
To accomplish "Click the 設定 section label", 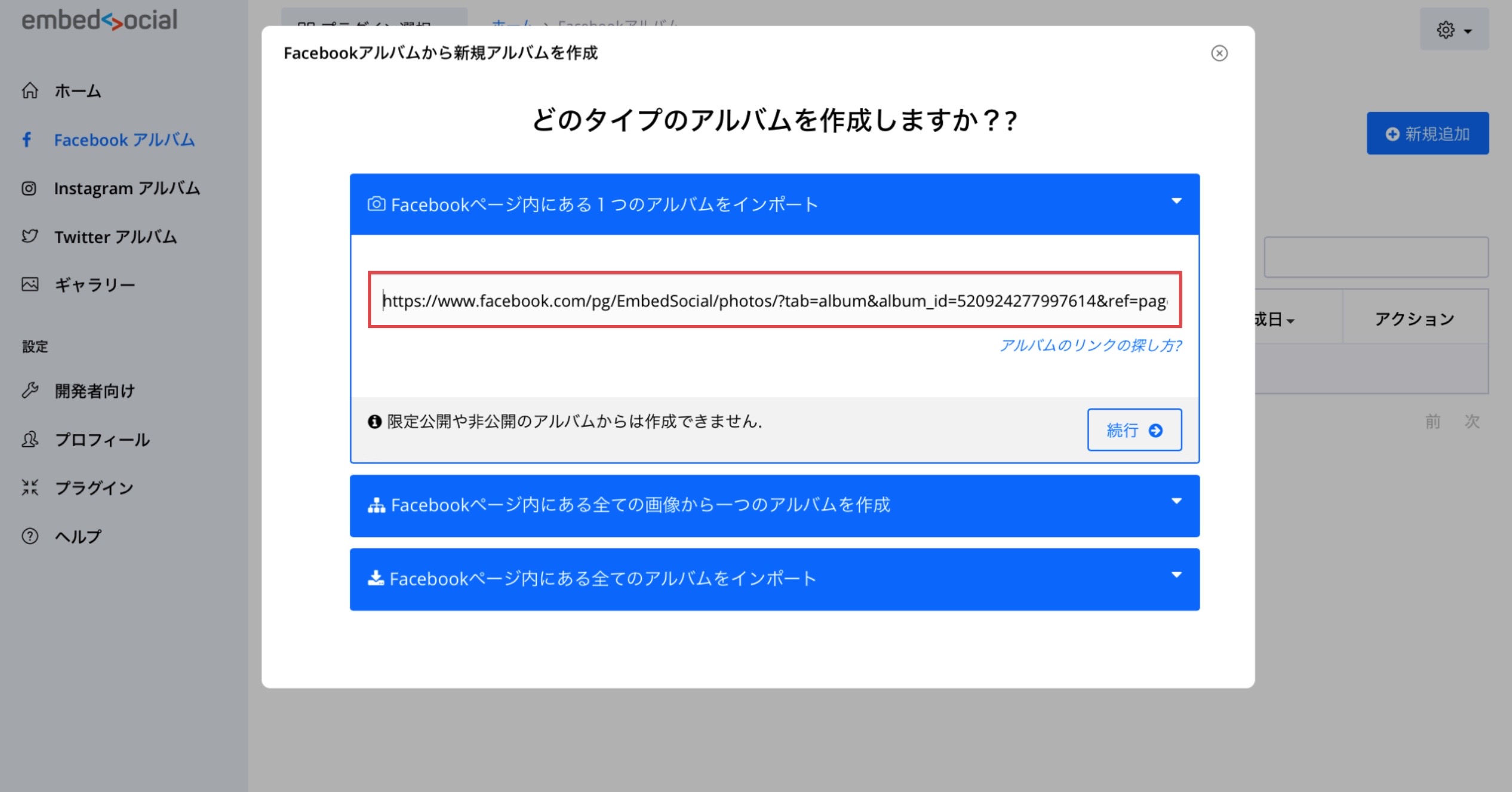I will click(x=35, y=346).
